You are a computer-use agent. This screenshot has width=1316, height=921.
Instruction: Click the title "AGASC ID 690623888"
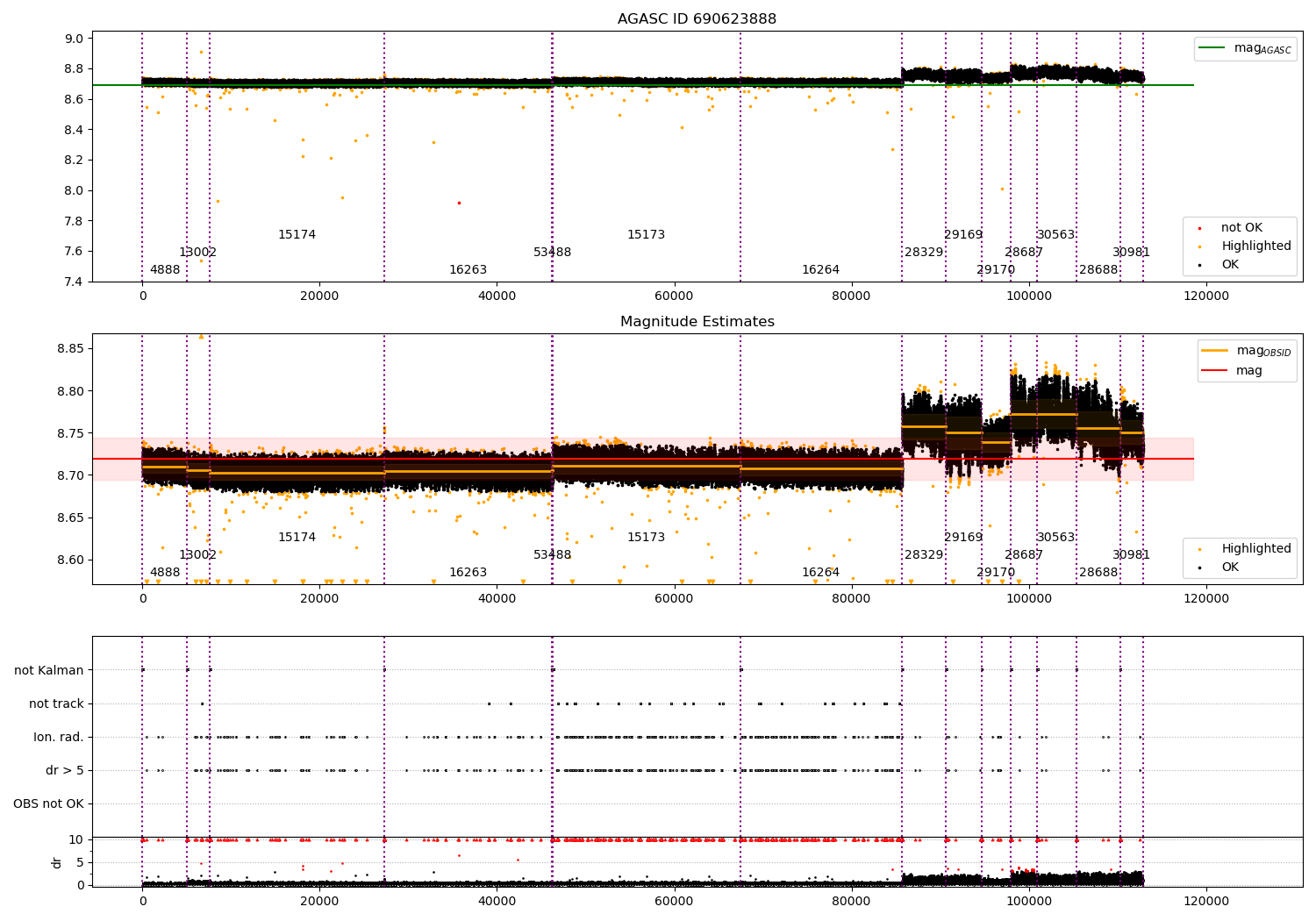pos(697,19)
